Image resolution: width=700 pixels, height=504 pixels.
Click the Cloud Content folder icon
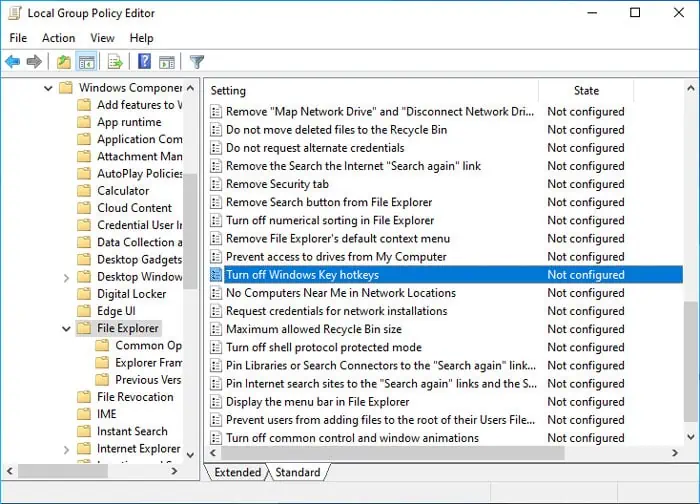coord(84,208)
